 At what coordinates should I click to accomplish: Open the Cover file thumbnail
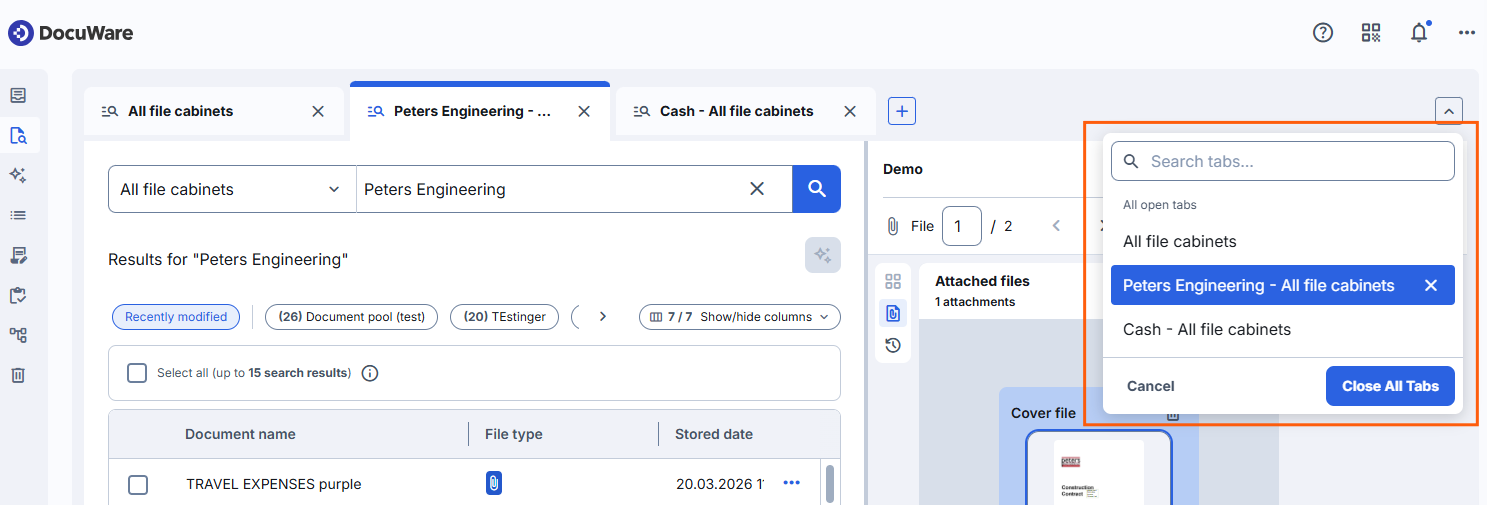click(1099, 470)
